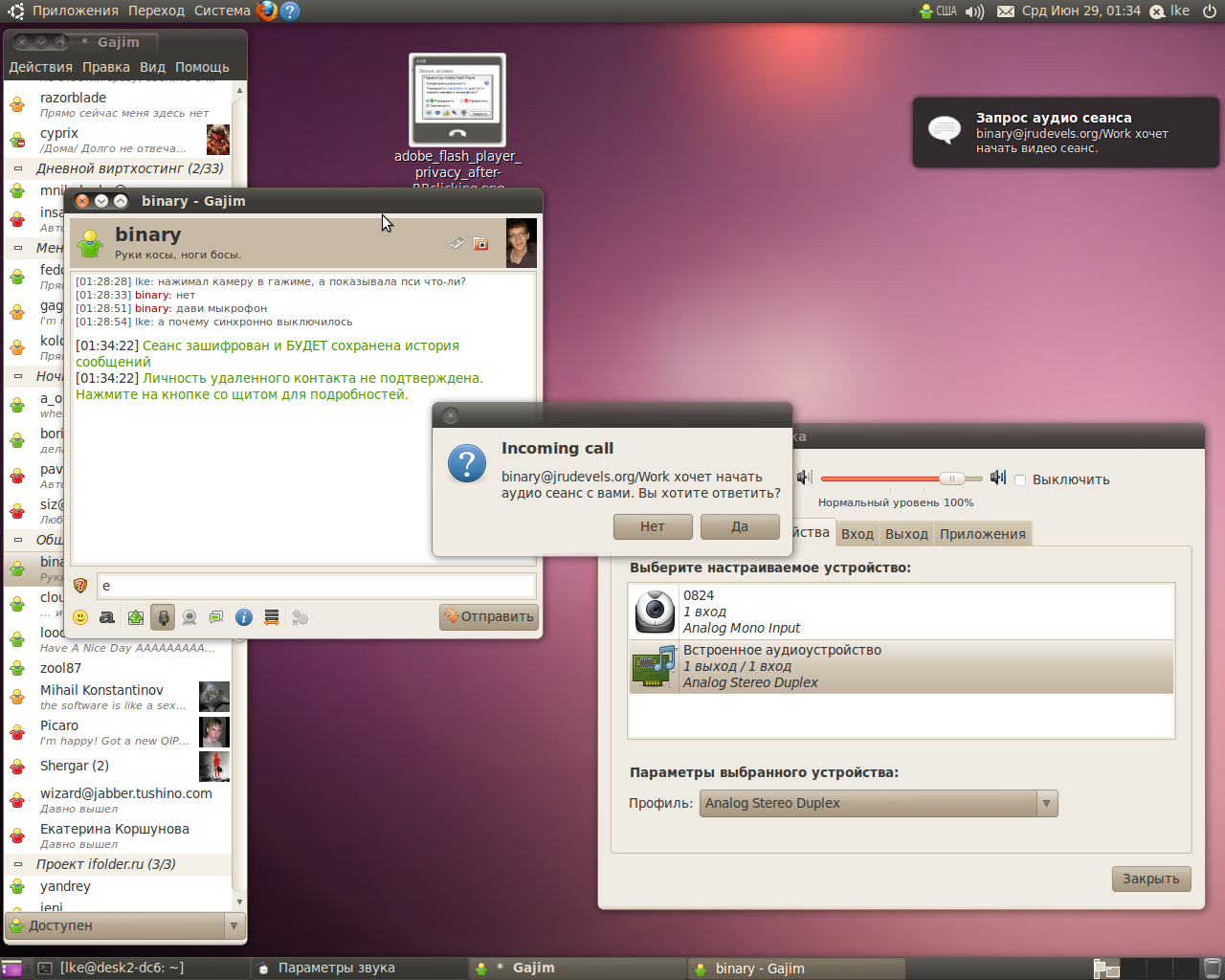Viewport: 1225px width, 980px height.
Task: Open the conversation history icon
Action: (272, 617)
